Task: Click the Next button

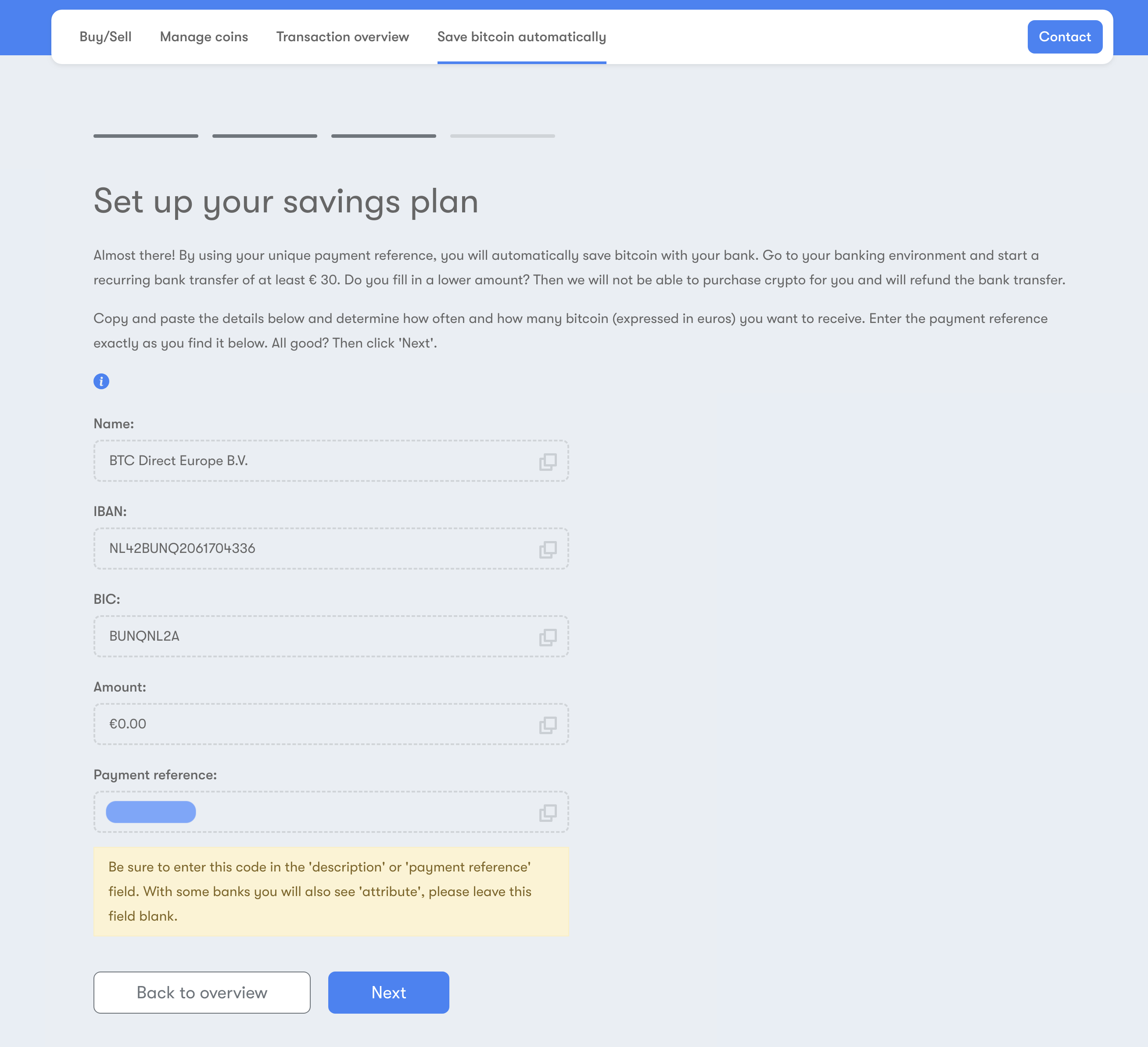Action: 388,992
